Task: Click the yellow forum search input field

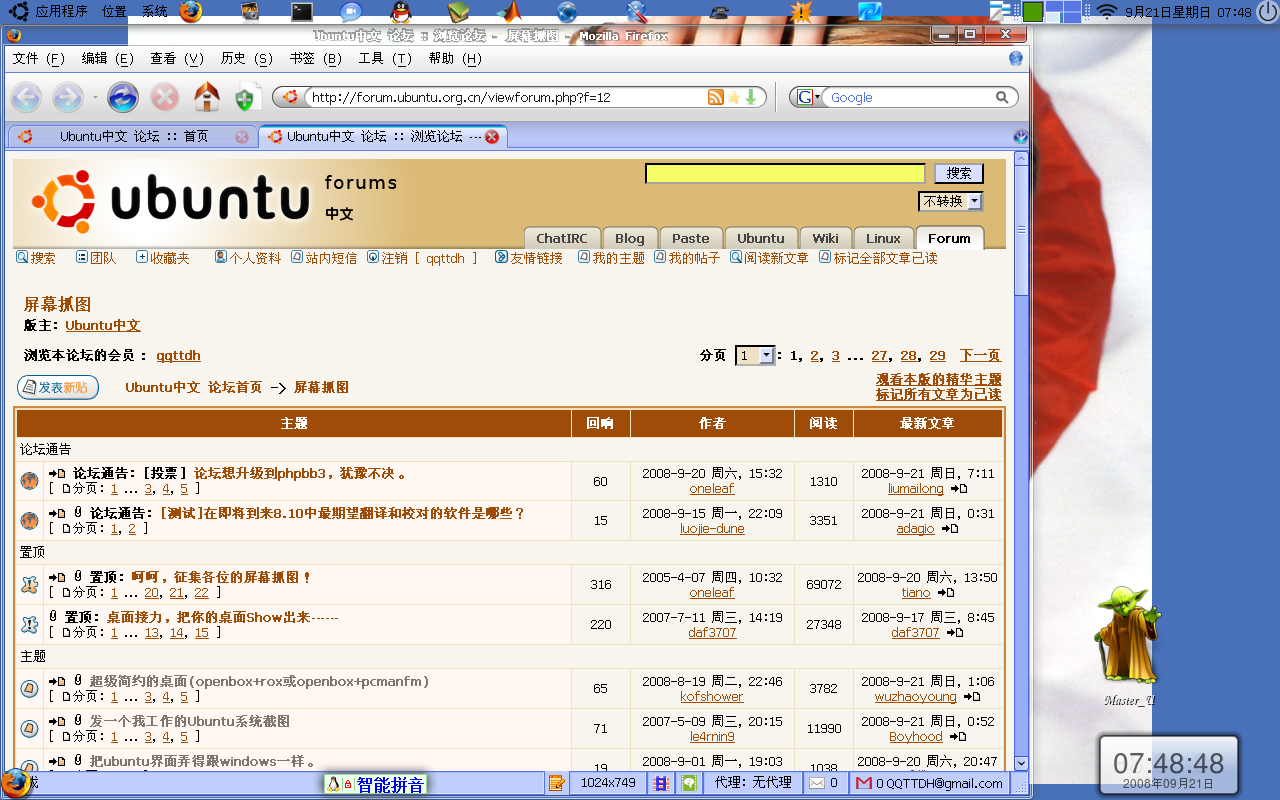Action: tap(785, 173)
